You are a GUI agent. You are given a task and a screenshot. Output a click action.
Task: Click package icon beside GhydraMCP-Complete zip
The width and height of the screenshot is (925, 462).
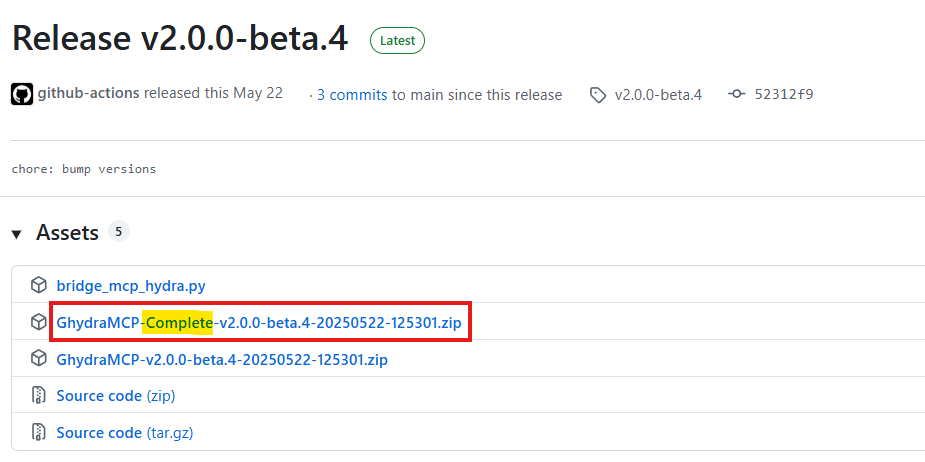39,322
